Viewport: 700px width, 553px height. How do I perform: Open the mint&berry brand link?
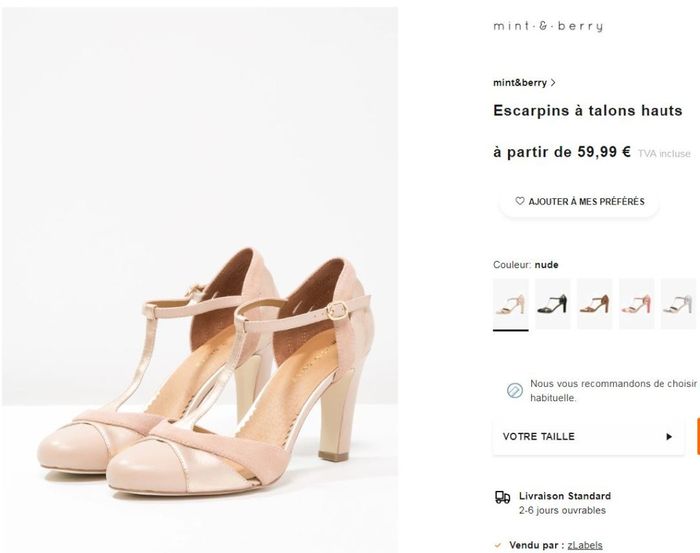520,83
